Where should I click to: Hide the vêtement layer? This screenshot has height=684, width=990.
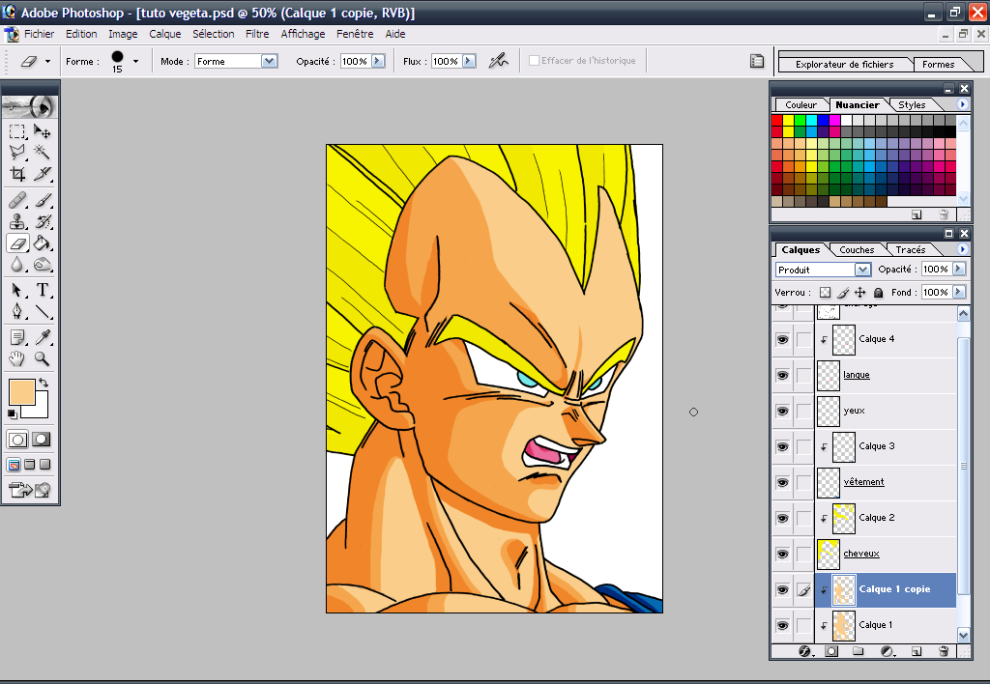click(782, 483)
